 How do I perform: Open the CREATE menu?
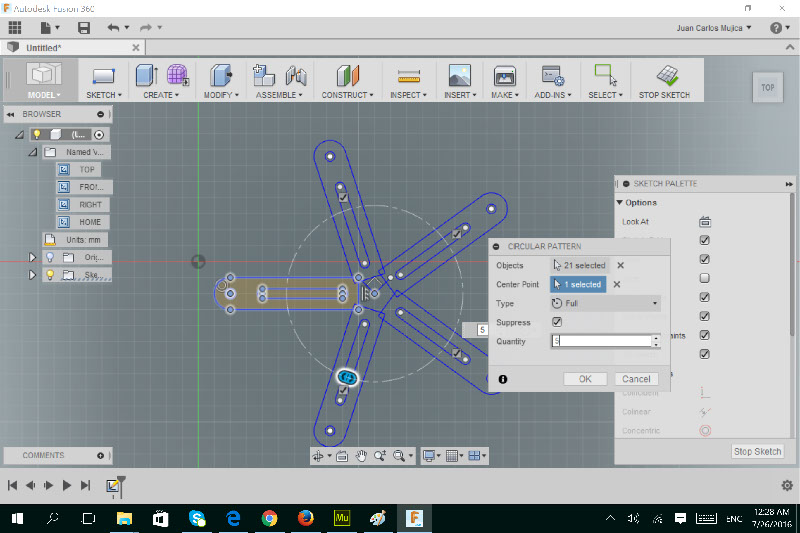click(x=161, y=95)
